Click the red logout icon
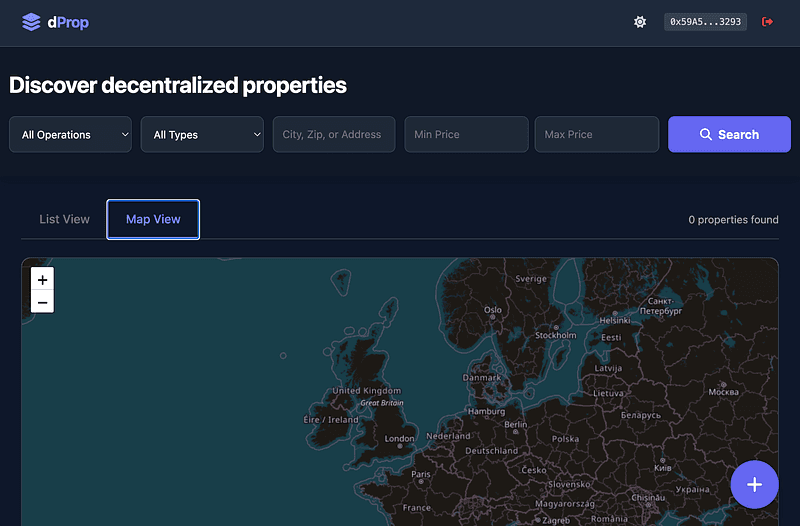 [x=768, y=22]
